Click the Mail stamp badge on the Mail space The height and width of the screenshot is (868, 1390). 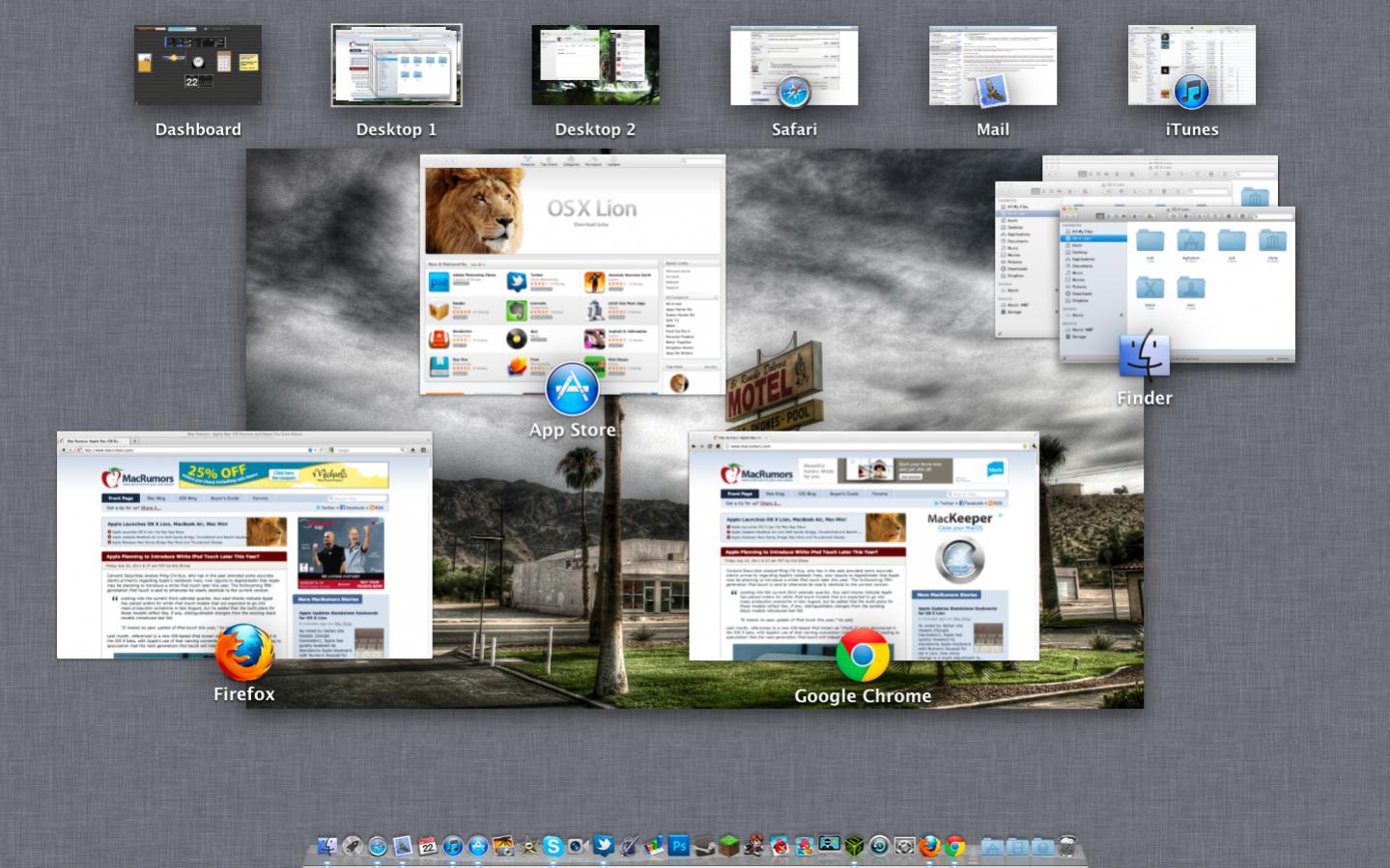point(993,92)
